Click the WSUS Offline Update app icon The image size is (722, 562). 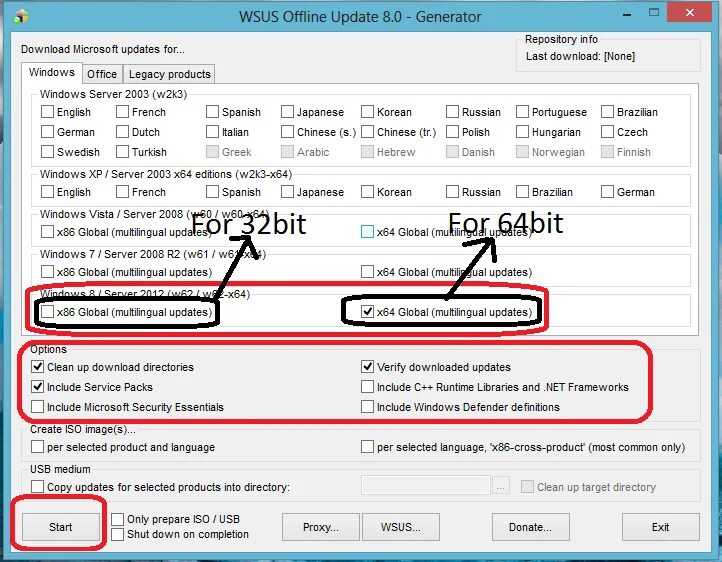click(21, 16)
